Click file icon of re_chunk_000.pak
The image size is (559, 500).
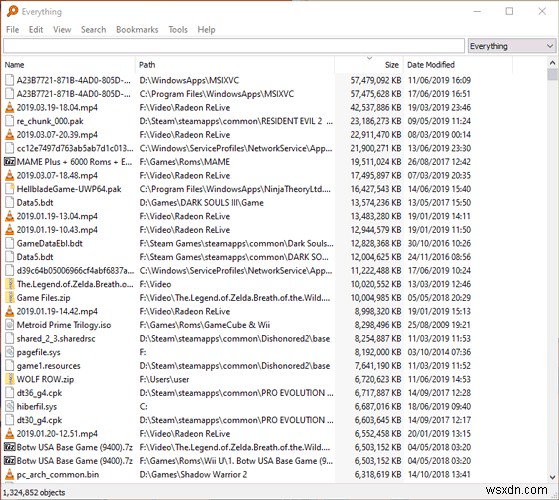[10, 121]
